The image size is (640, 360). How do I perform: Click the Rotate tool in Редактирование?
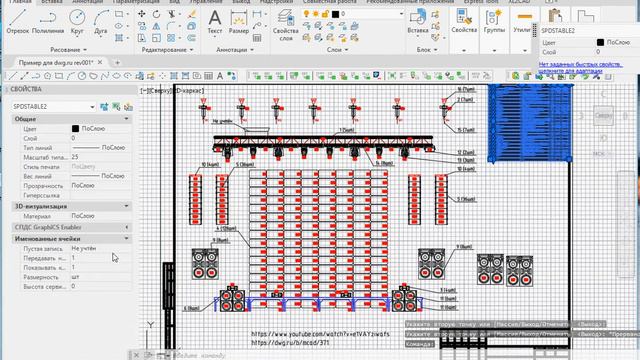pyautogui.click(x=156, y=14)
